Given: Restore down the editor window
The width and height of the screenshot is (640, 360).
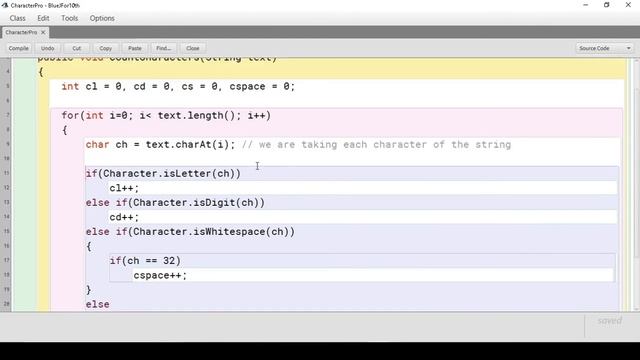Looking at the screenshot, I should tap(607, 5).
